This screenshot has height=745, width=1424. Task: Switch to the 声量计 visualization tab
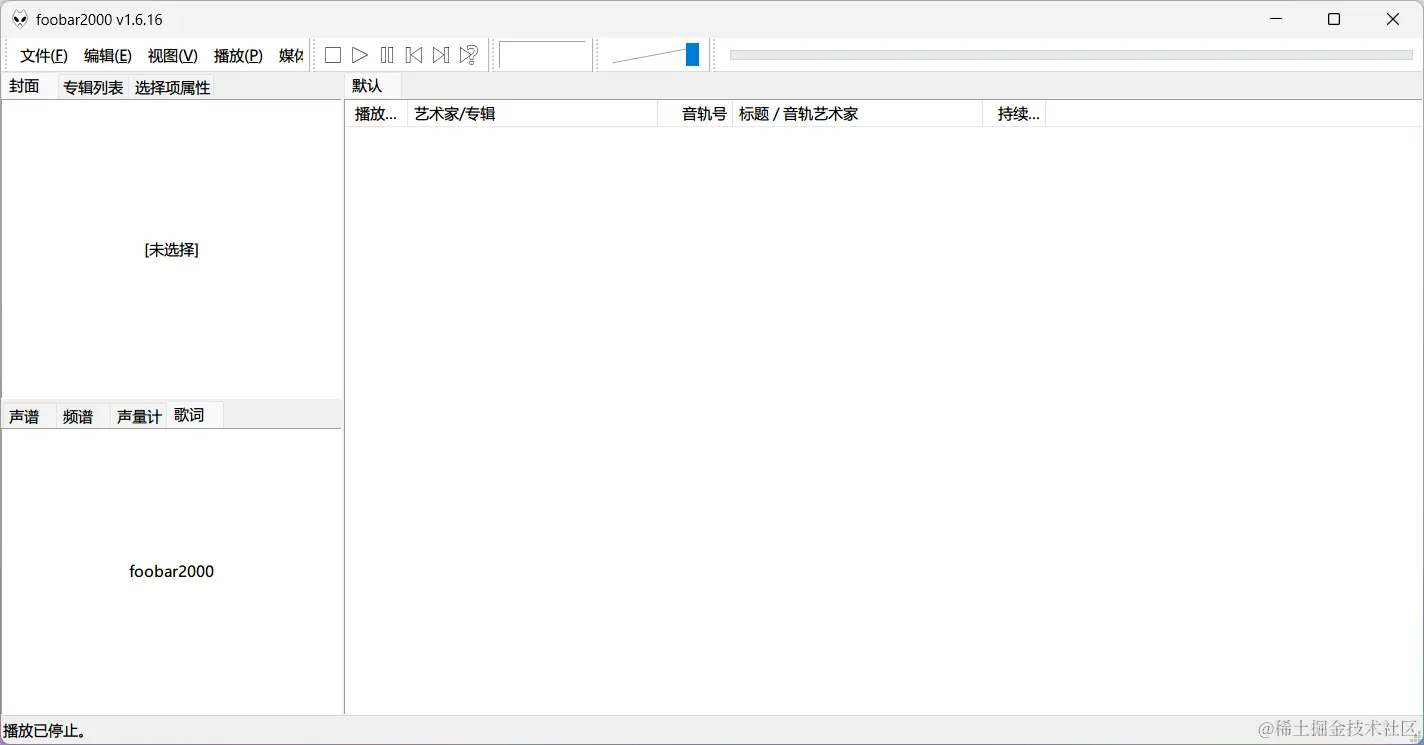(137, 415)
